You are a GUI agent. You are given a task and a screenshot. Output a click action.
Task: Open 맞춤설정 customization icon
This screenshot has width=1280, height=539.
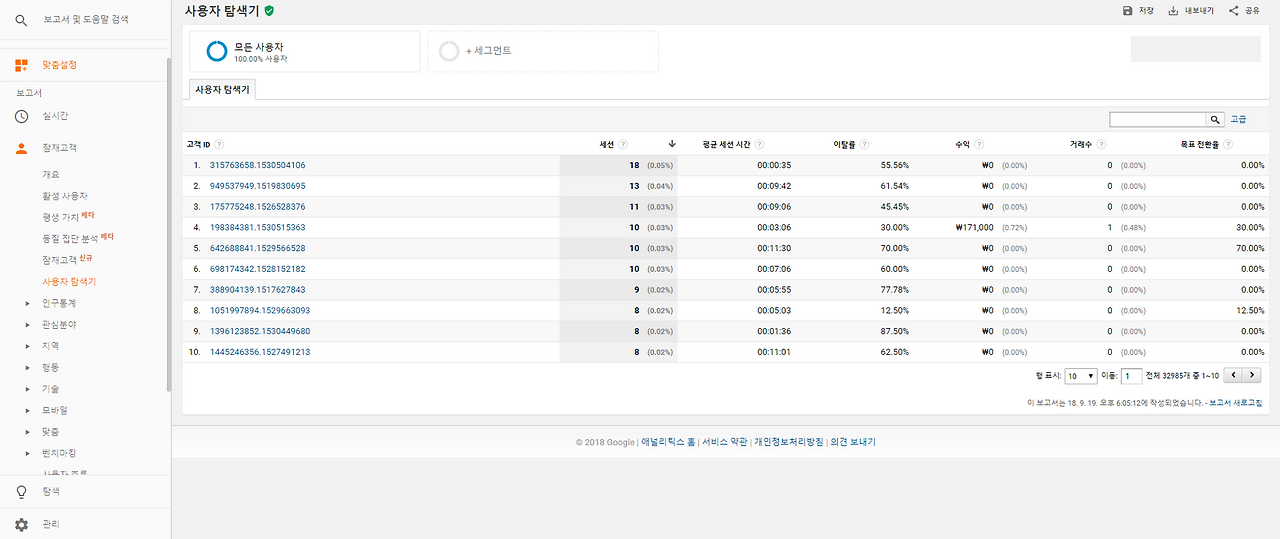(21, 65)
